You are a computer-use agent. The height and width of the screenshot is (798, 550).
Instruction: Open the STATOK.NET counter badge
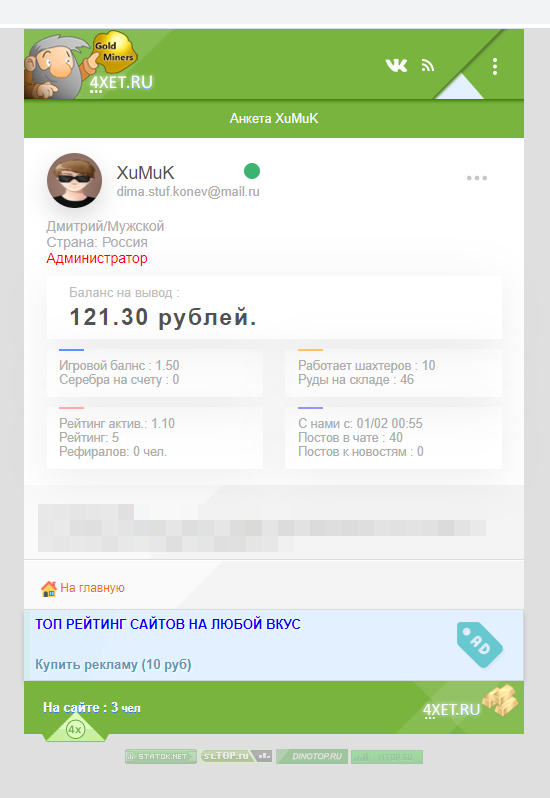[161, 756]
